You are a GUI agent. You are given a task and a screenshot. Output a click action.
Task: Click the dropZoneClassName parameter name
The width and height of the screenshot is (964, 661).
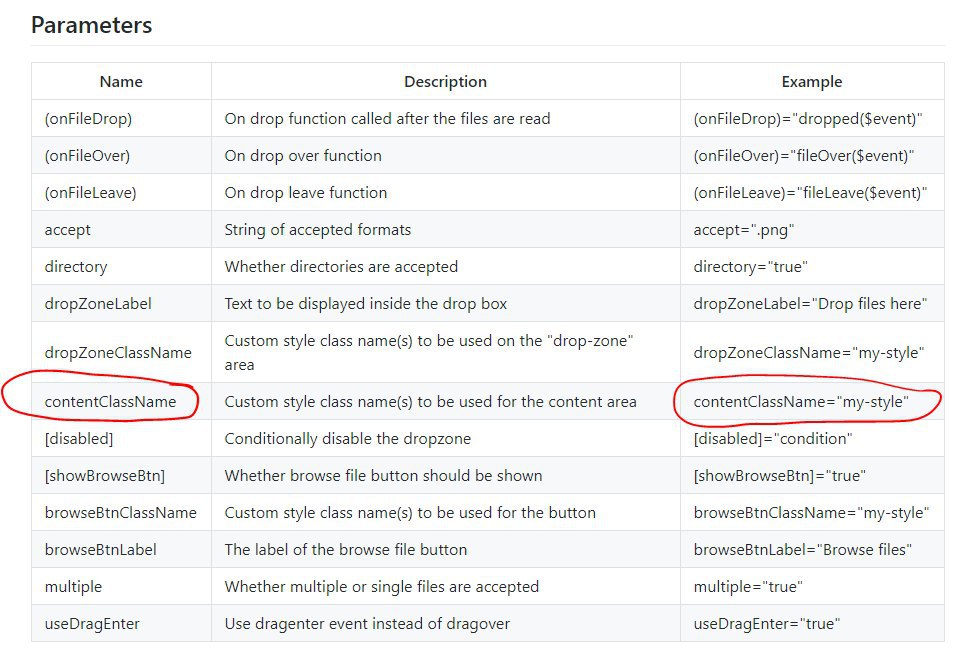coord(118,353)
